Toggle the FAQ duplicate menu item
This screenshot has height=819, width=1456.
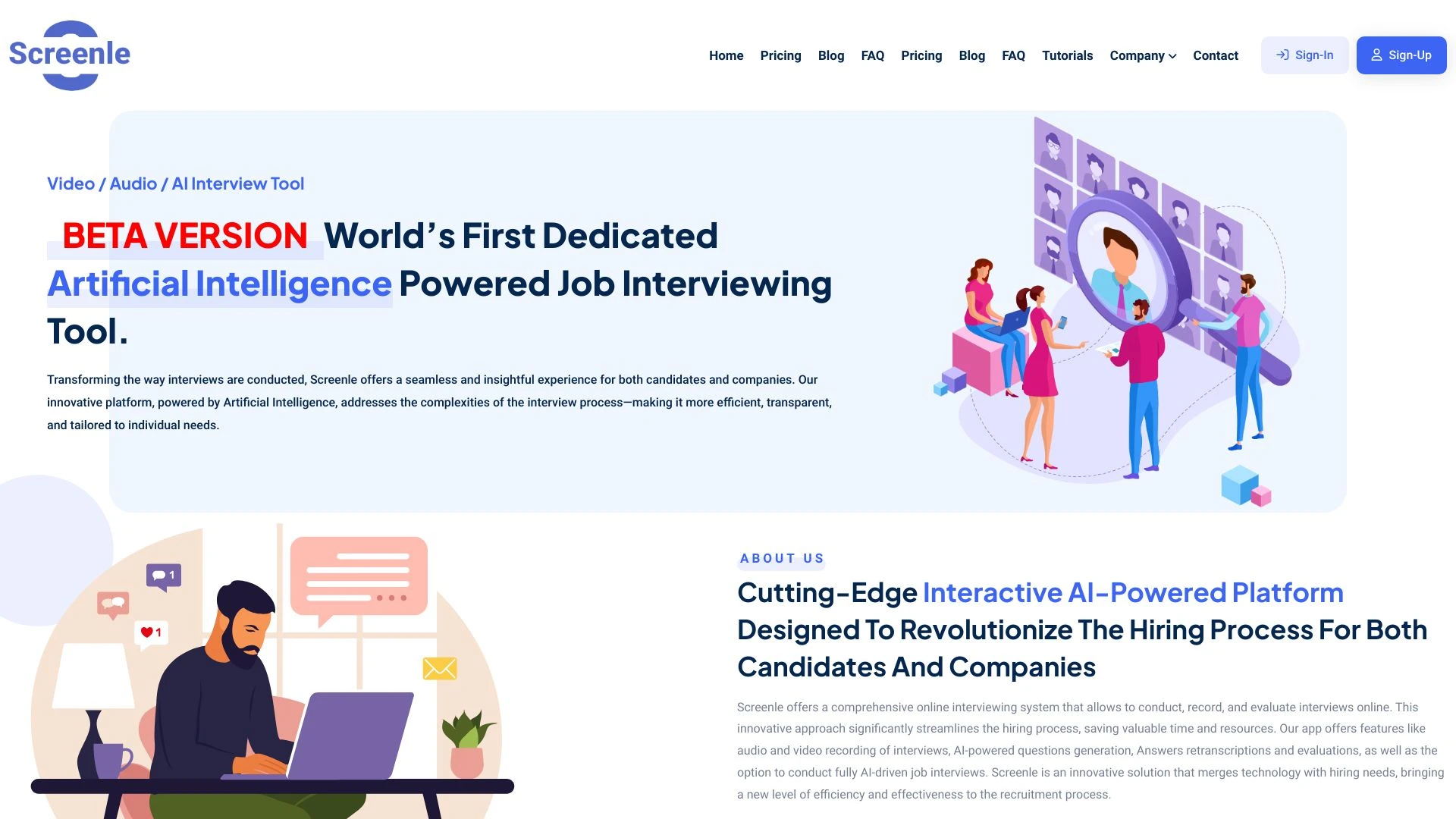coord(1014,55)
